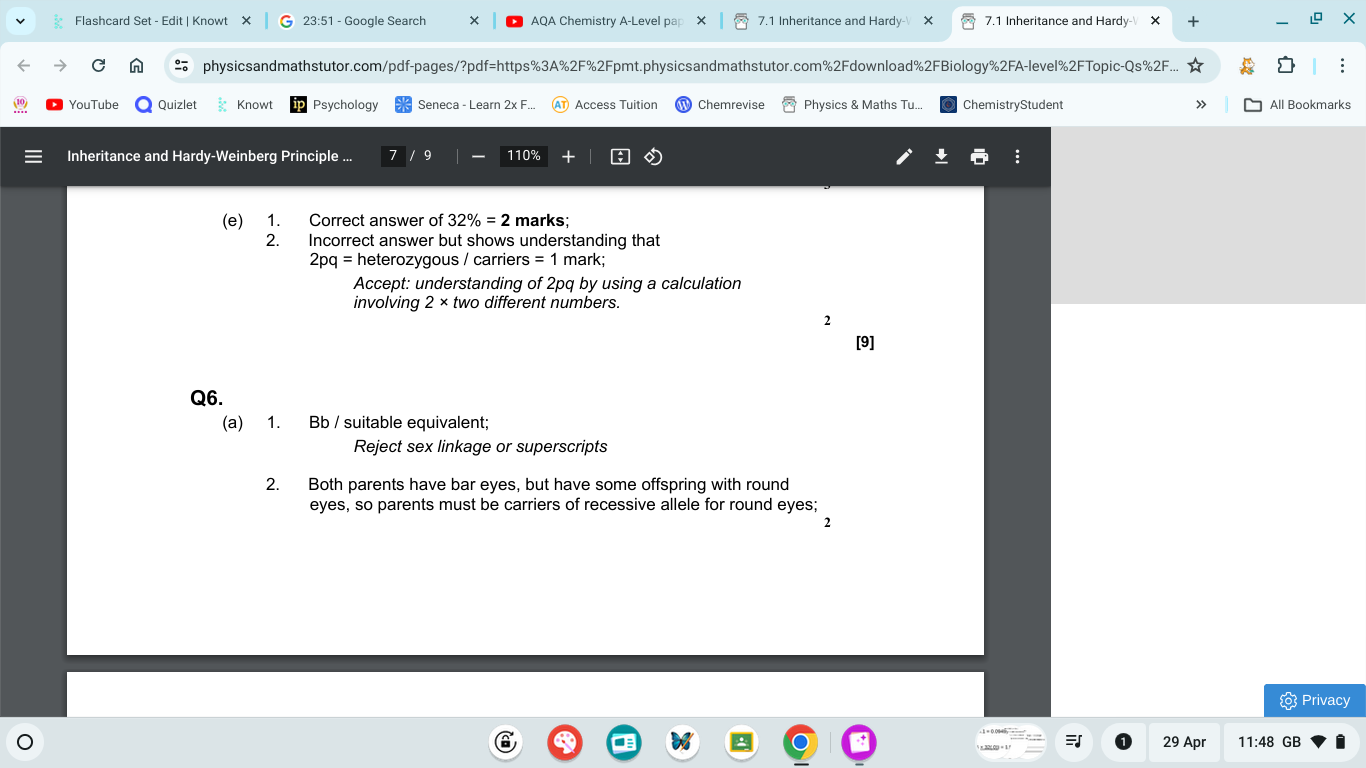Open the butterfly app in shelf

(x=682, y=742)
